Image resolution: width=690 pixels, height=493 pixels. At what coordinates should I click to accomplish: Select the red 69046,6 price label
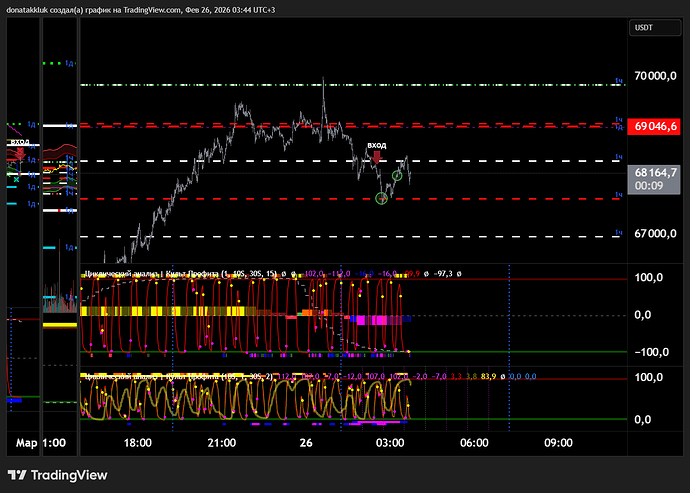[655, 126]
